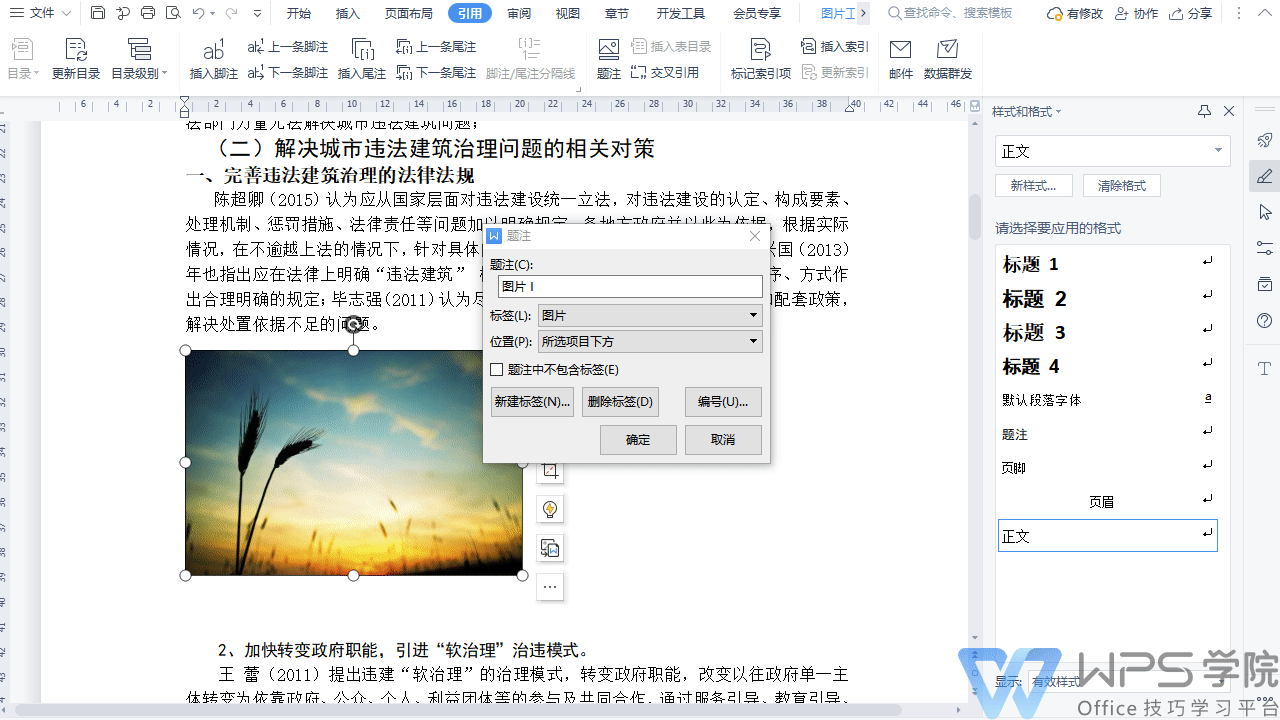This screenshot has width=1280, height=720.
Task: Go to 下一条尾注 (Next Endnote)
Action: pos(436,73)
